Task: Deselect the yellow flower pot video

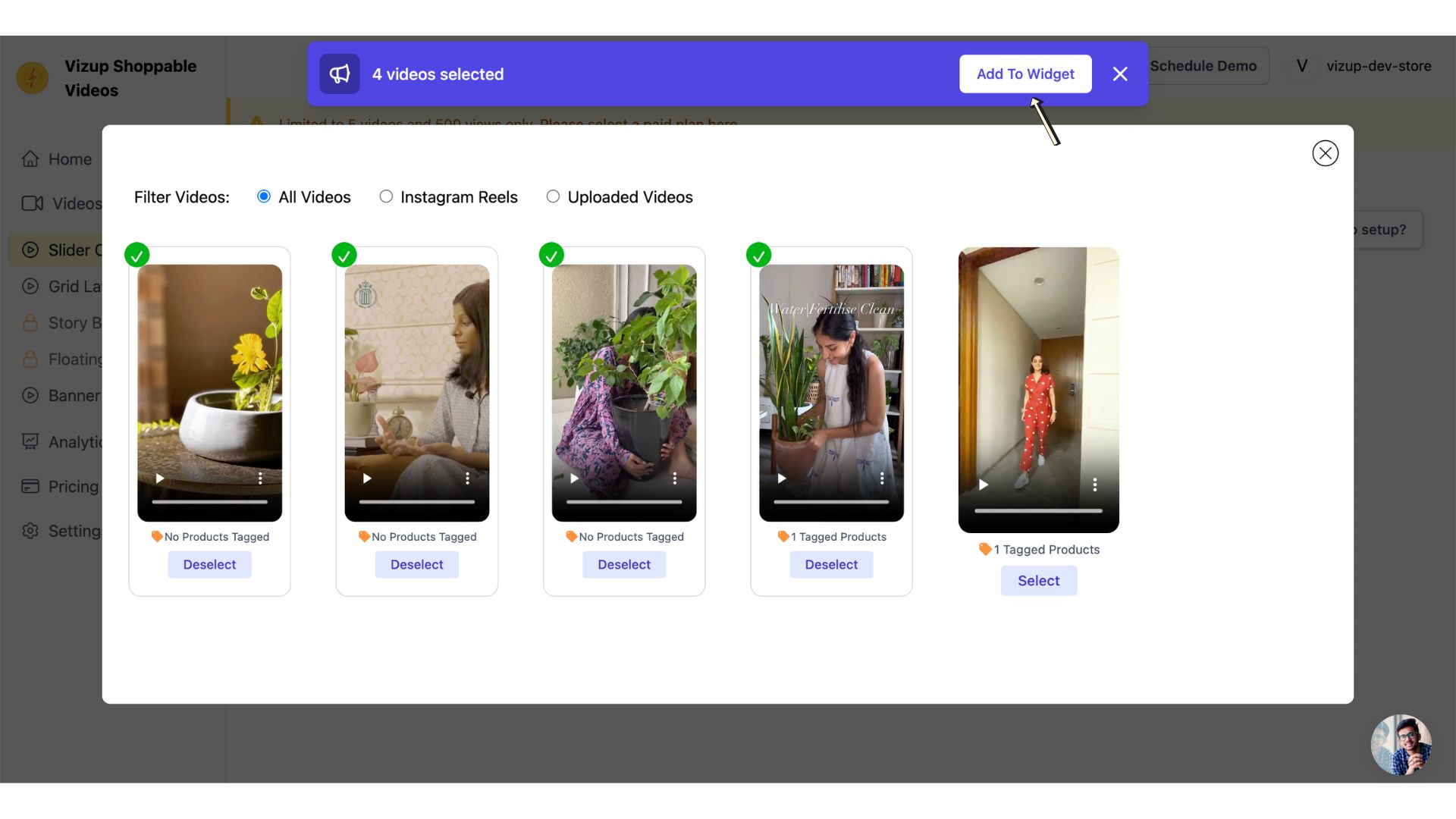Action: pyautogui.click(x=209, y=565)
